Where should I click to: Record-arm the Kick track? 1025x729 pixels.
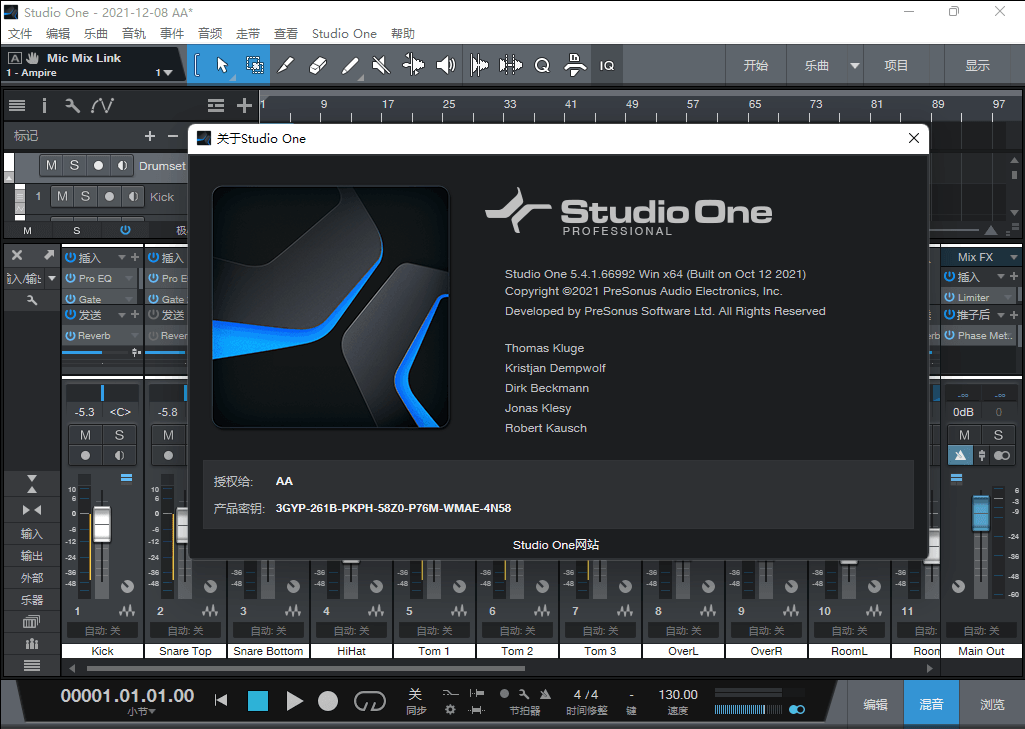click(x=109, y=196)
